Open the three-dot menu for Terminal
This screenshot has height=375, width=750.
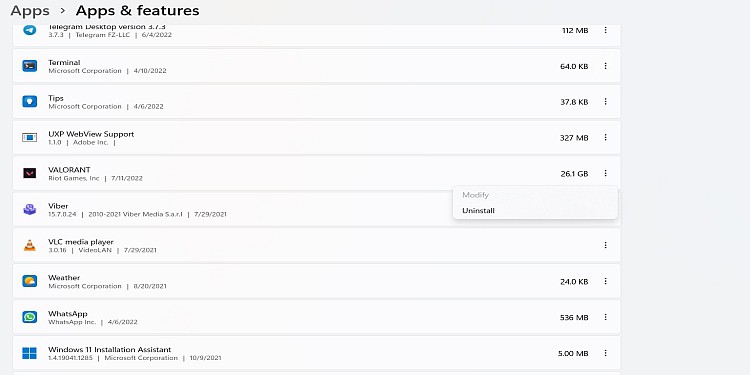[606, 66]
